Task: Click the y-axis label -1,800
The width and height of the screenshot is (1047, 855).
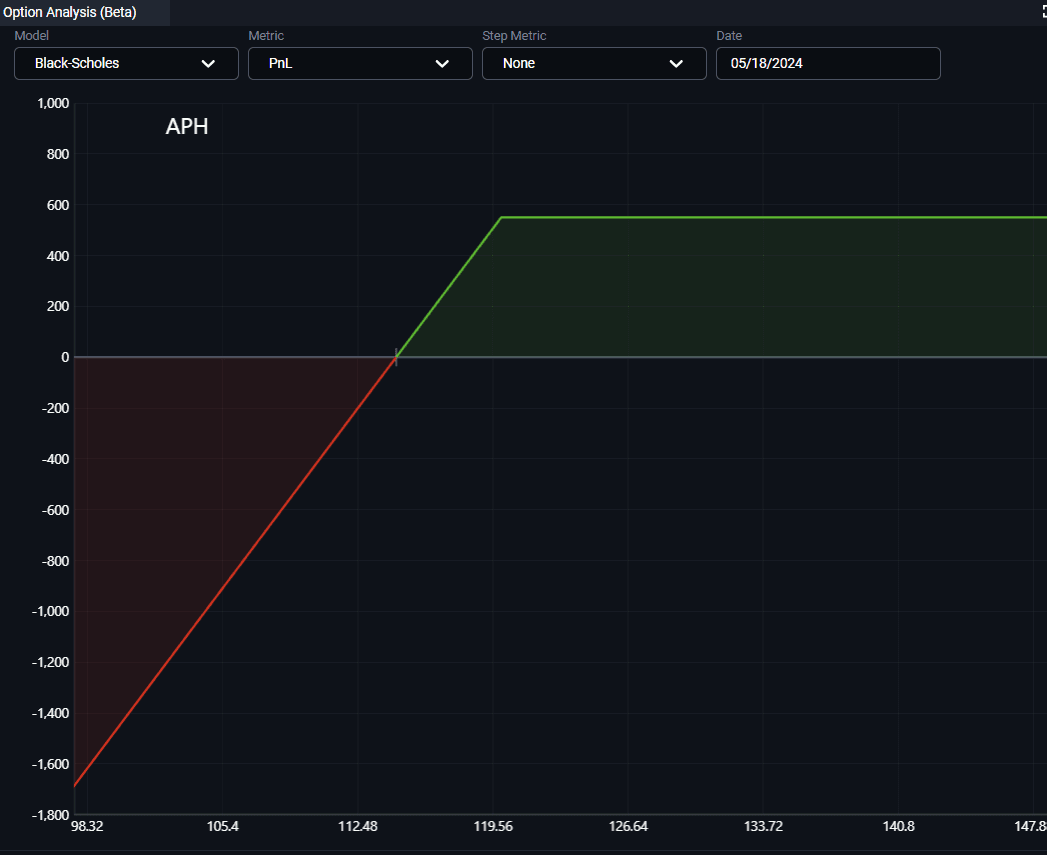Action: pyautogui.click(x=51, y=815)
